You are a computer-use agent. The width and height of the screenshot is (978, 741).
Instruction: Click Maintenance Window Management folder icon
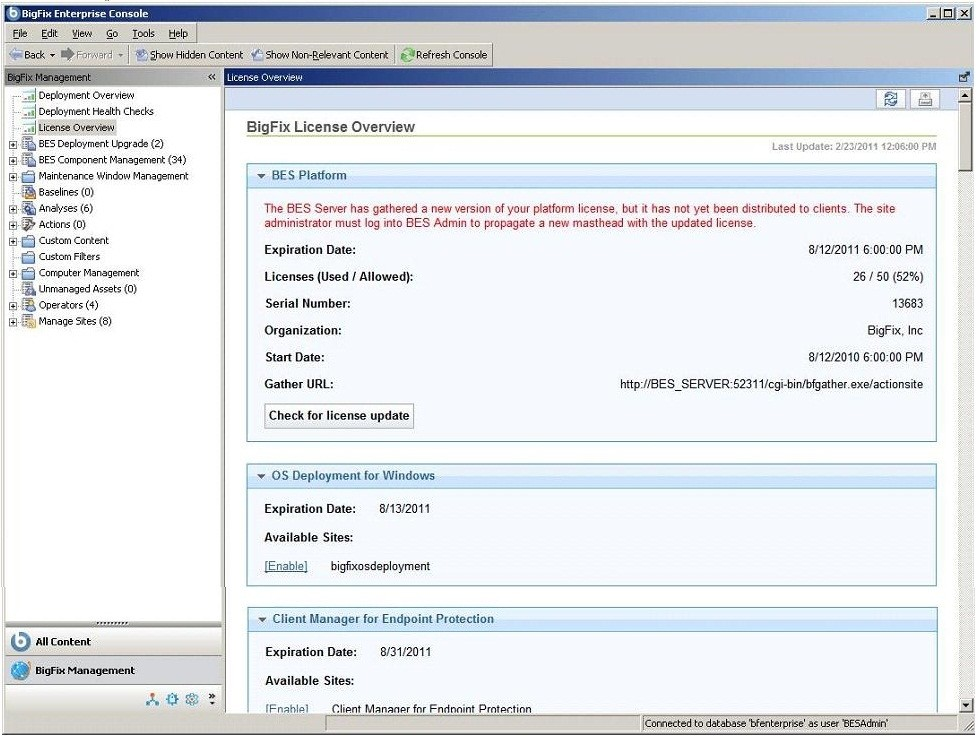click(x=29, y=177)
